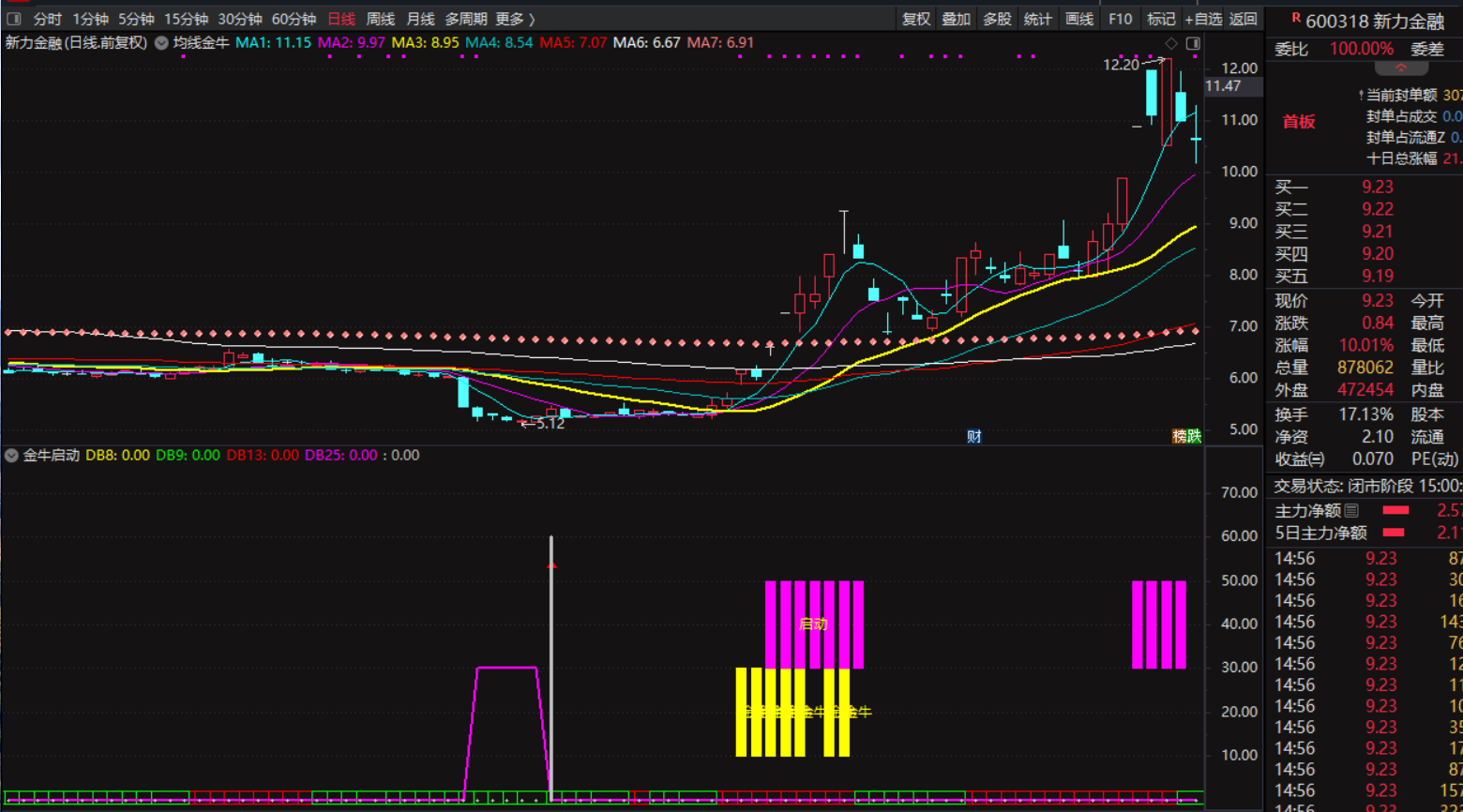Viewport: 1463px width, 812px height.
Task: Click the 财 financial marker icon
Action: [974, 436]
